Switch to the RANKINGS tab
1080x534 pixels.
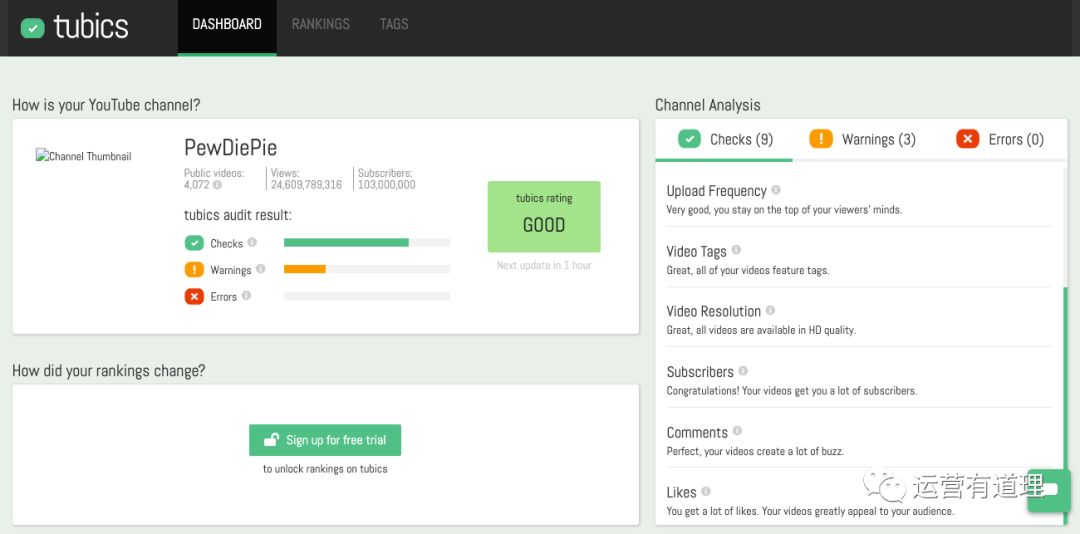(x=320, y=25)
